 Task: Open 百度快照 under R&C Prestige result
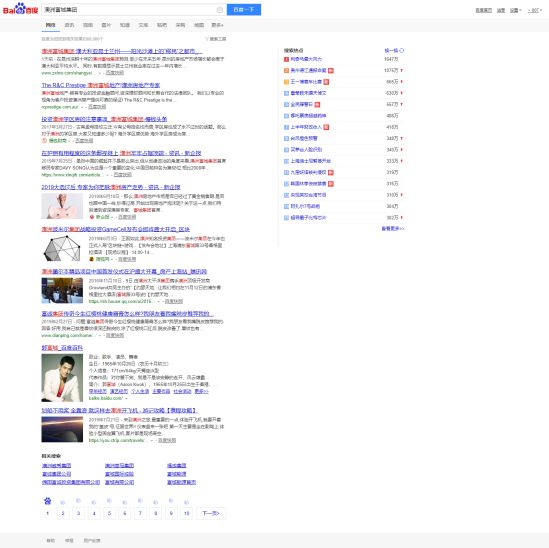[x=97, y=107]
